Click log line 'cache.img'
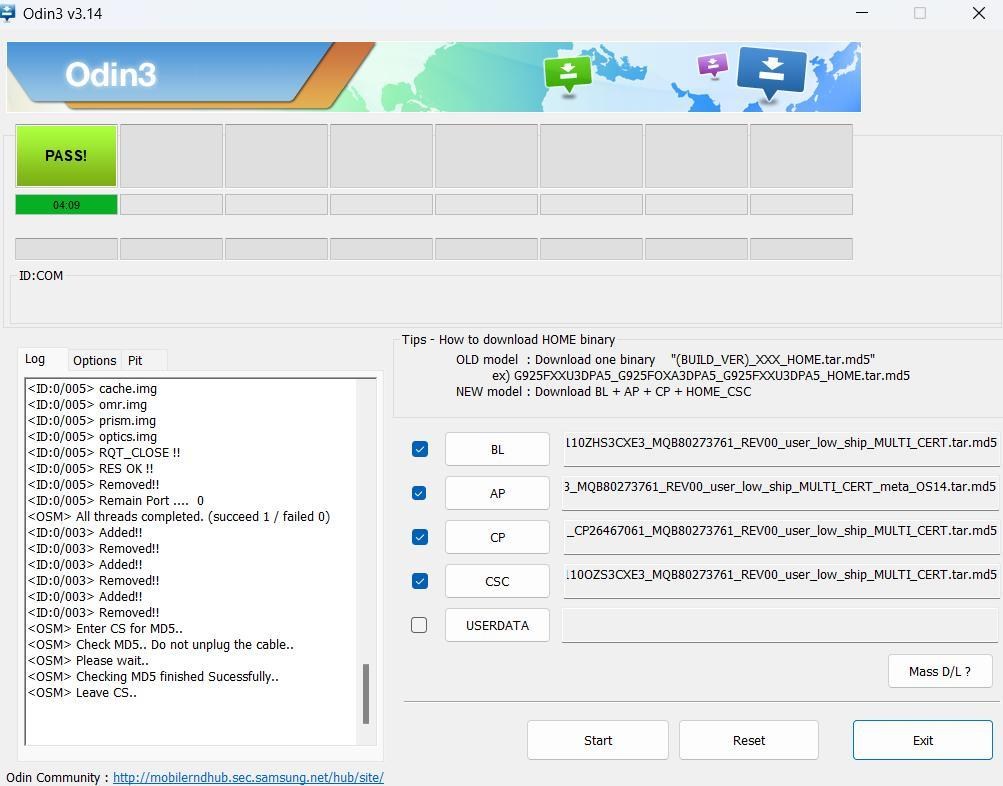The height and width of the screenshot is (786, 1003). [92, 389]
